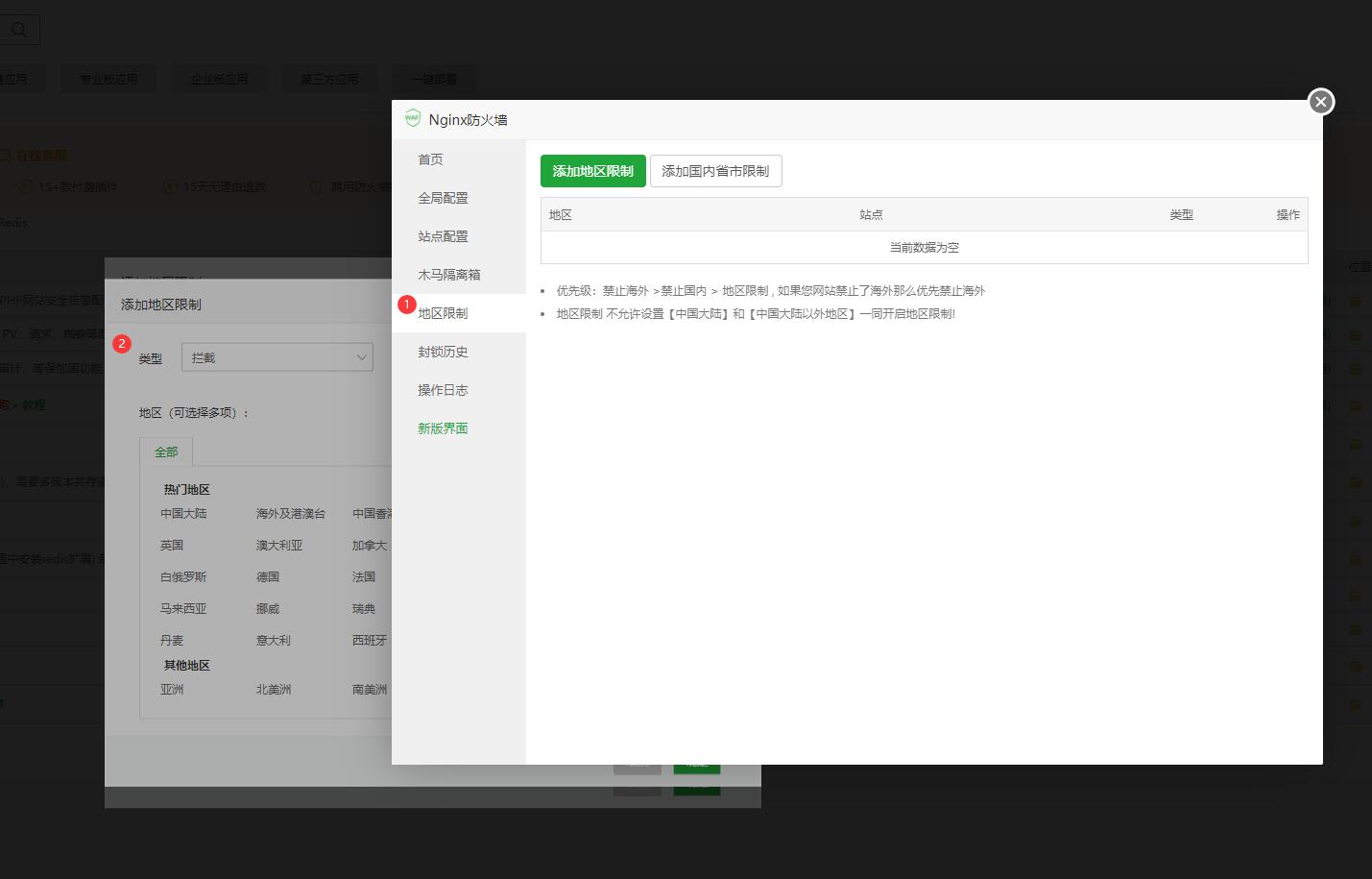The width and height of the screenshot is (1372, 879).
Task: View 操作日志 in the sidebar
Action: pyautogui.click(x=459, y=390)
